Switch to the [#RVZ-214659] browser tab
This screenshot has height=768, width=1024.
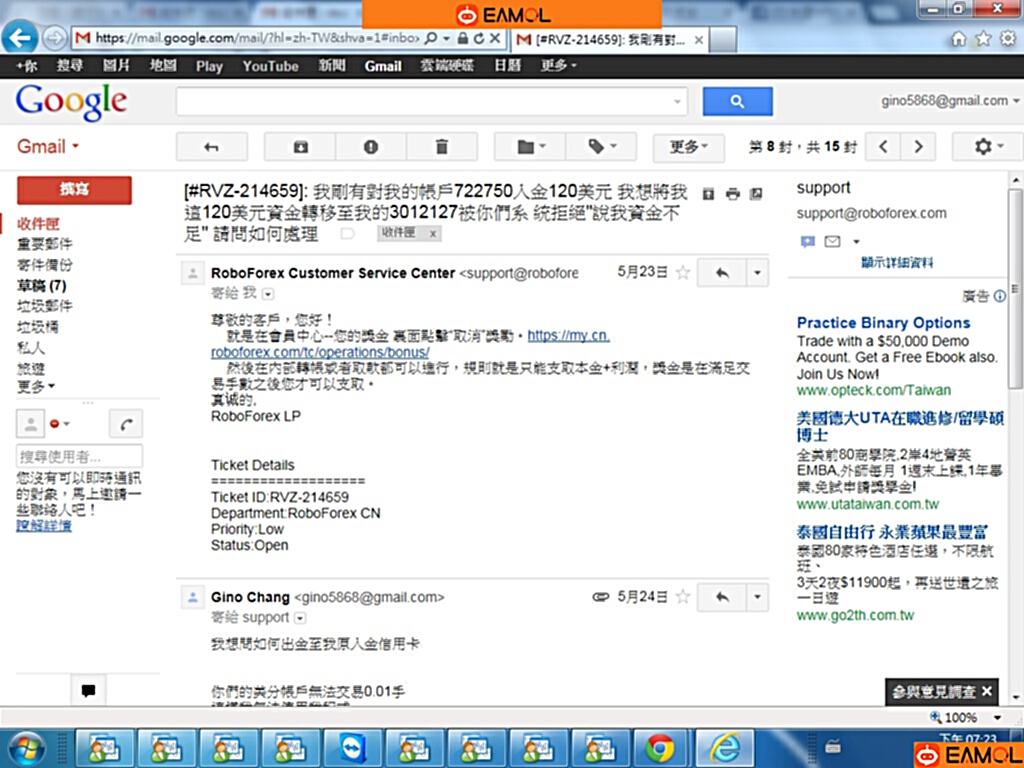coord(609,40)
